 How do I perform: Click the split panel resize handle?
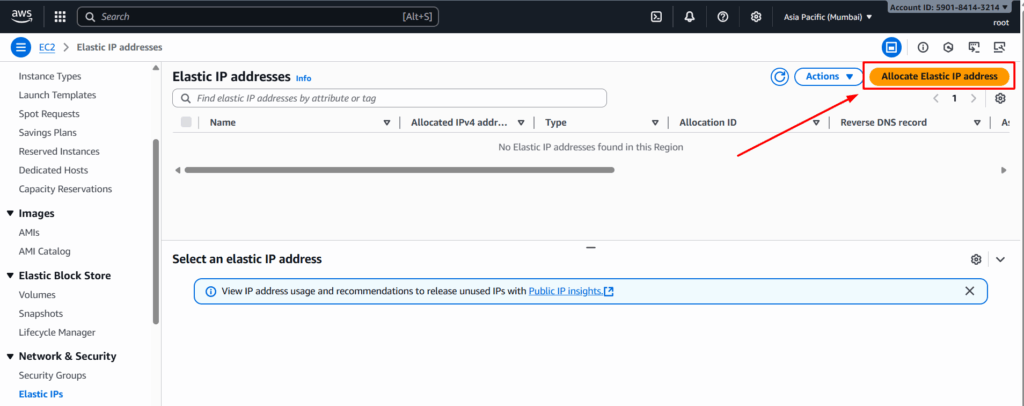[x=591, y=247]
